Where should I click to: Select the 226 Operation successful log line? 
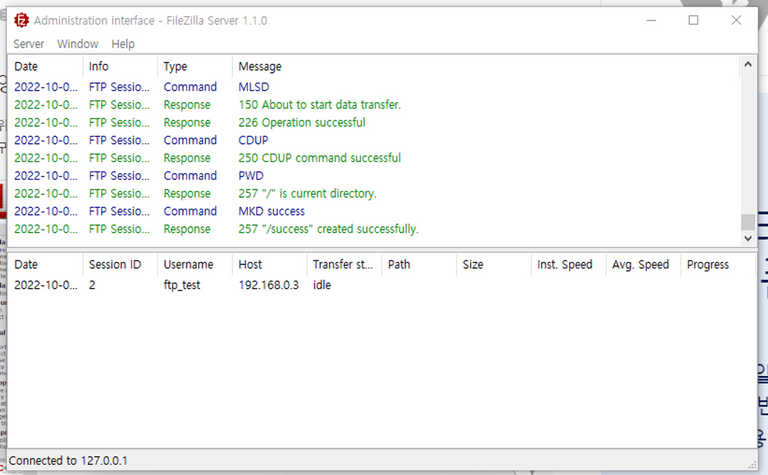tap(301, 123)
